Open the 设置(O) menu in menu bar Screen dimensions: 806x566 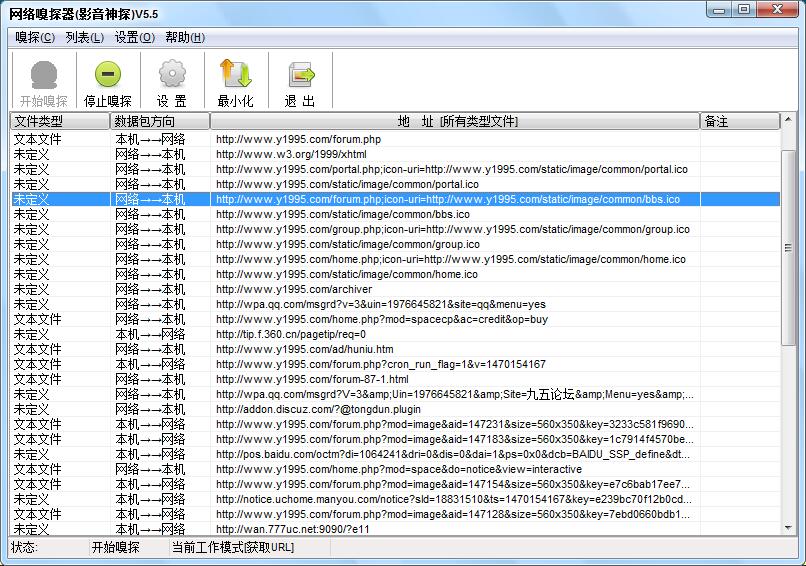point(134,37)
